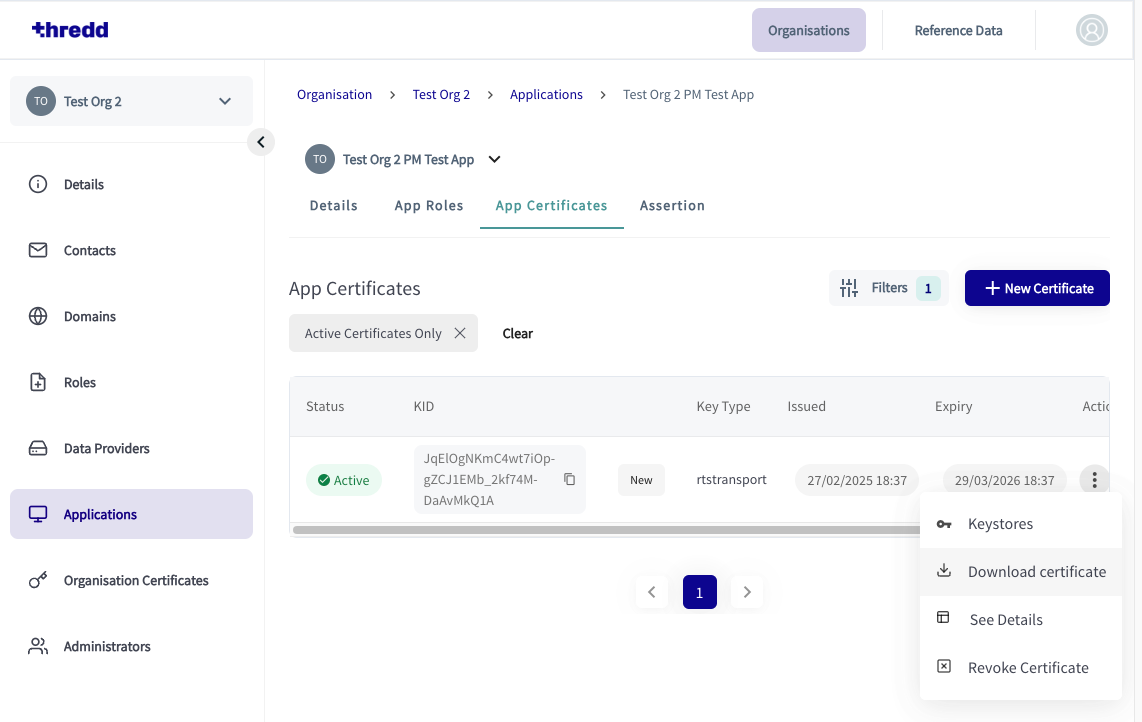Click the Organisation breadcrumb link
The width and height of the screenshot is (1142, 722).
coord(334,95)
